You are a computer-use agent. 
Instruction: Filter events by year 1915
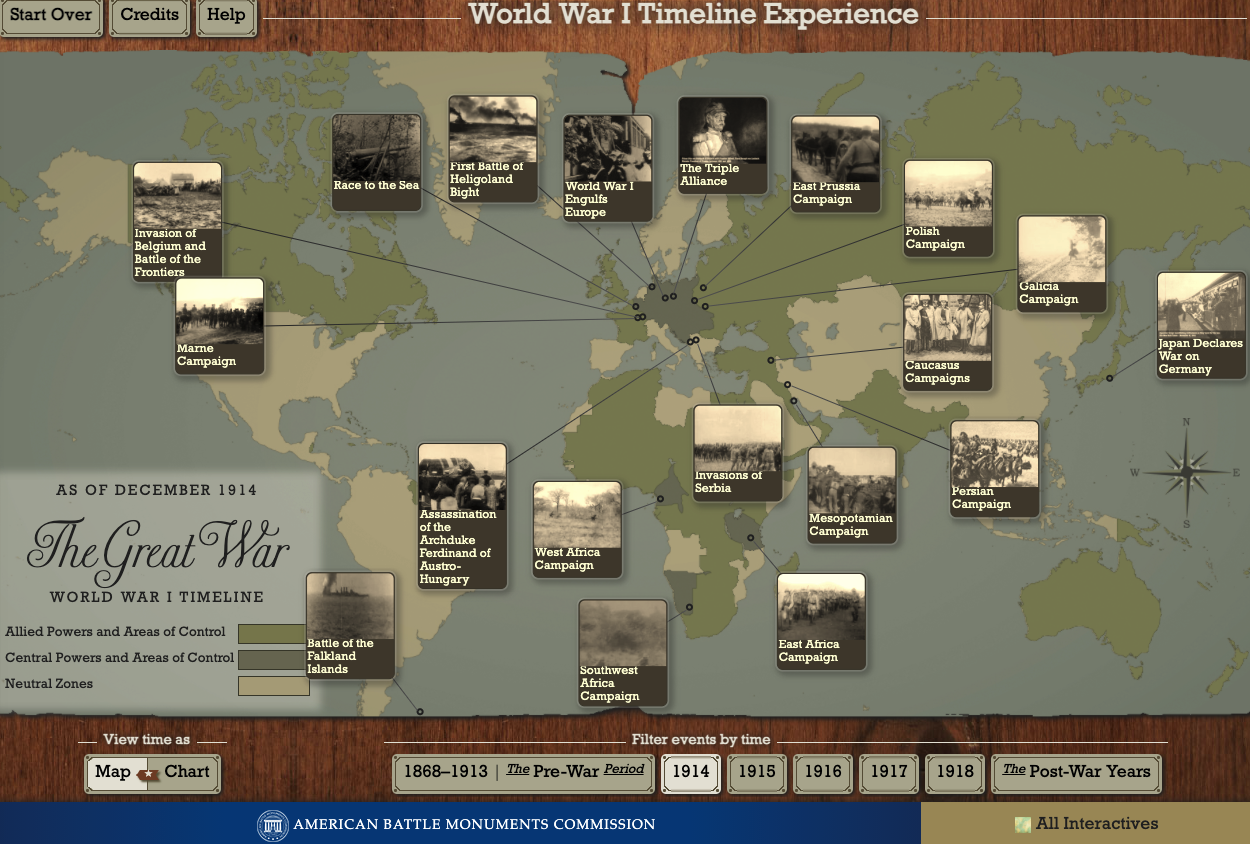[x=757, y=772]
